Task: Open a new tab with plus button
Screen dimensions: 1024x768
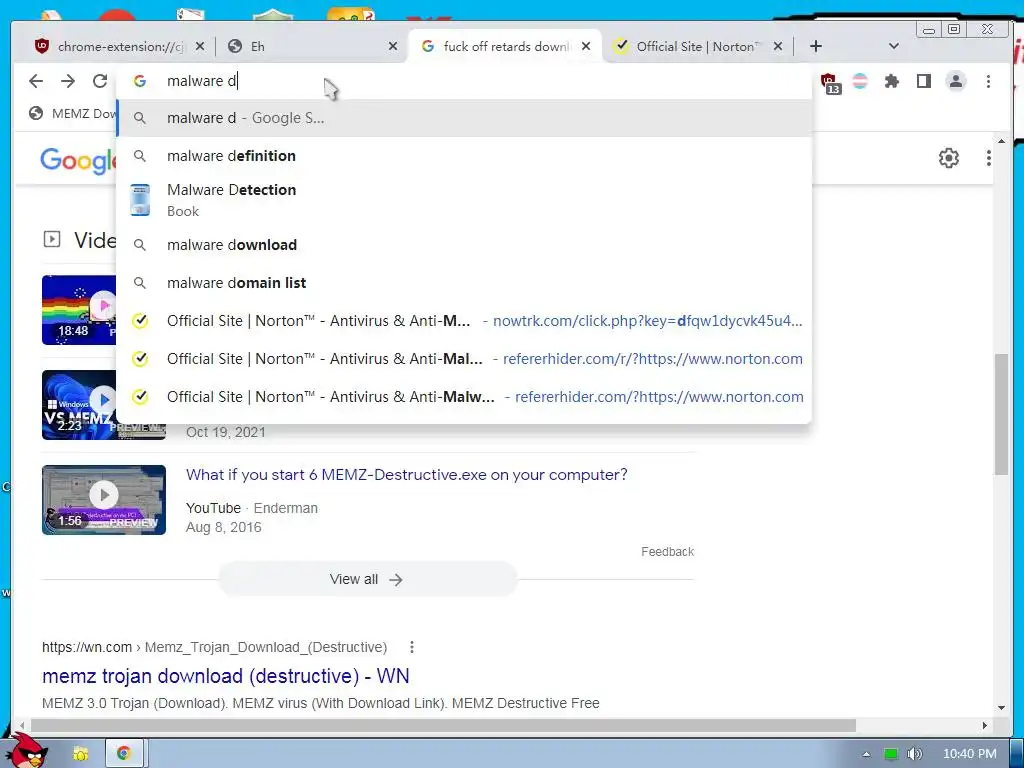Action: tap(816, 46)
